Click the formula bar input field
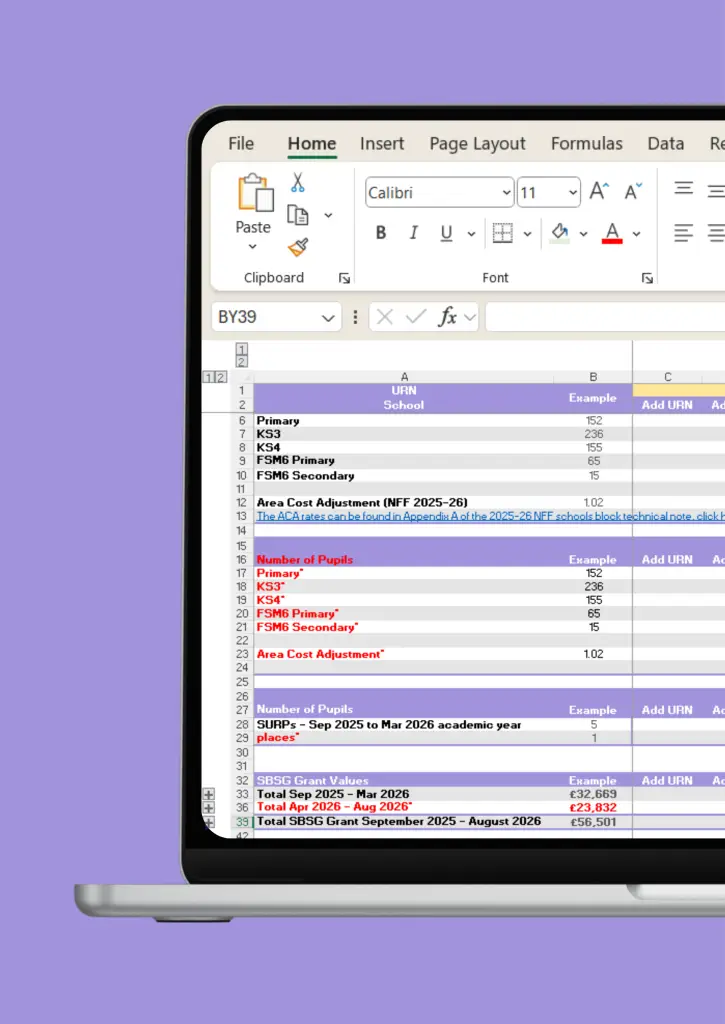 pyautogui.click(x=605, y=317)
